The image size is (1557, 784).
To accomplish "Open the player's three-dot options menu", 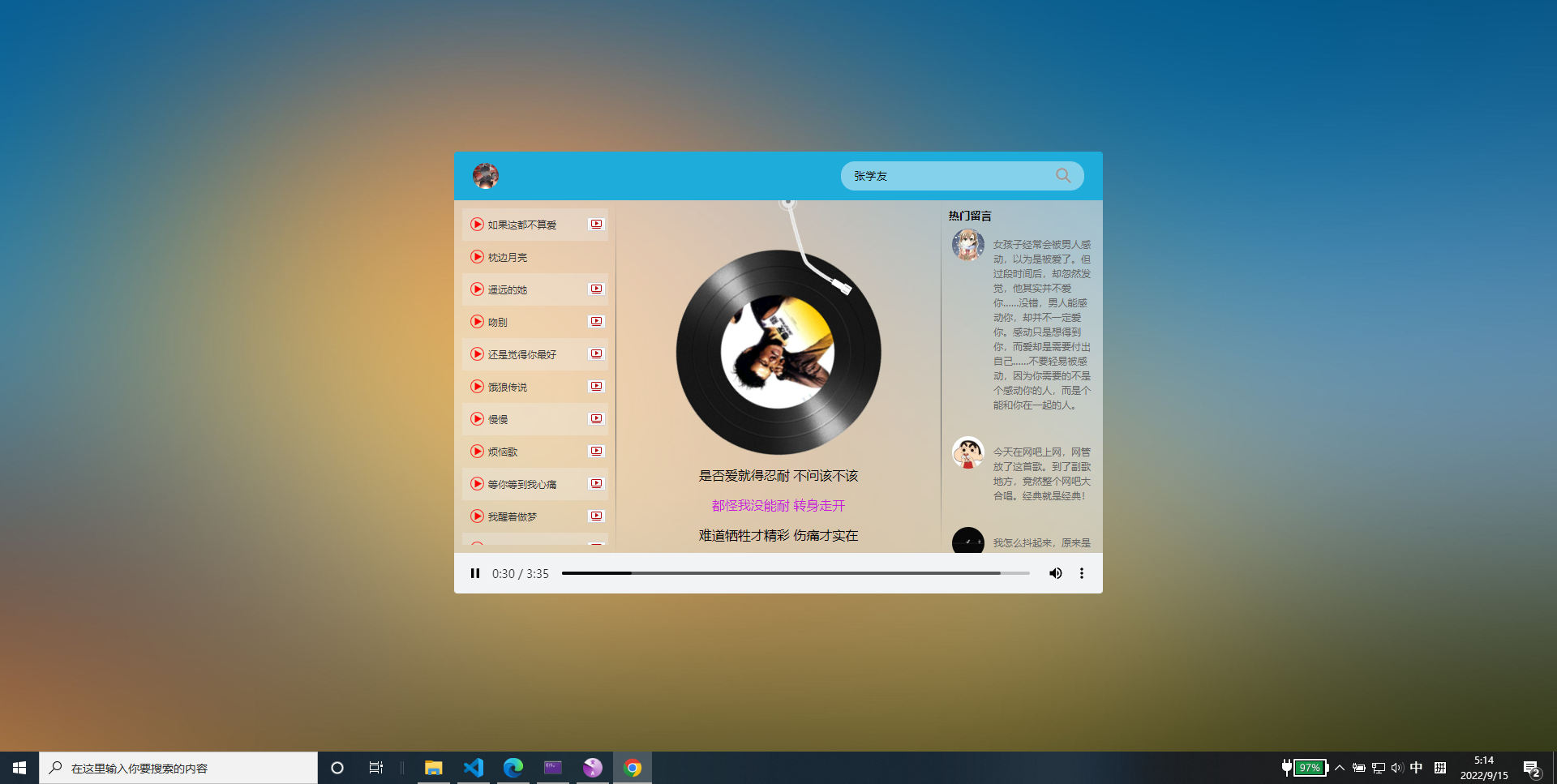I will point(1081,573).
